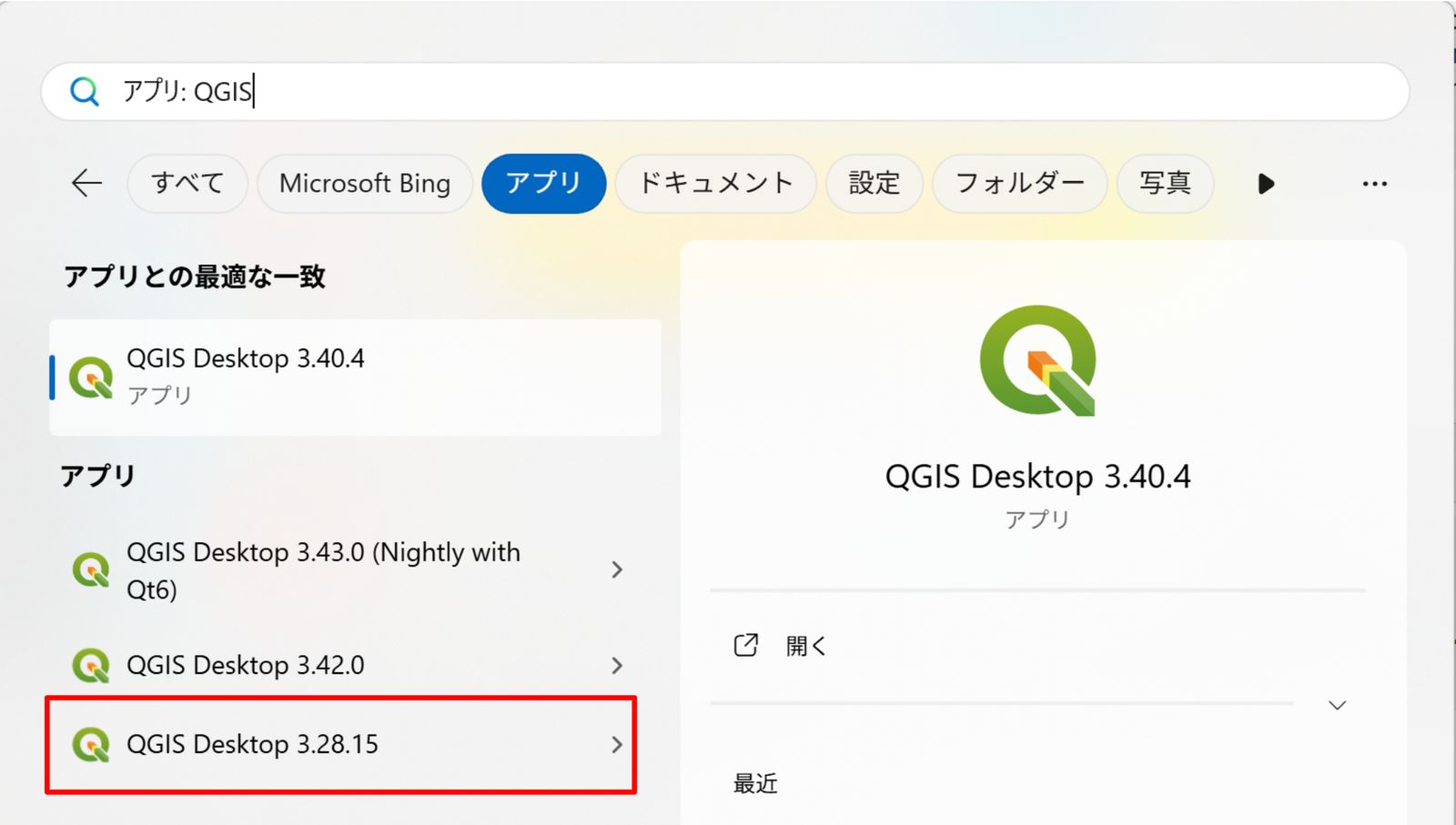This screenshot has width=1456, height=825.
Task: Expand more actions with the down chevron
Action: coord(1337,705)
